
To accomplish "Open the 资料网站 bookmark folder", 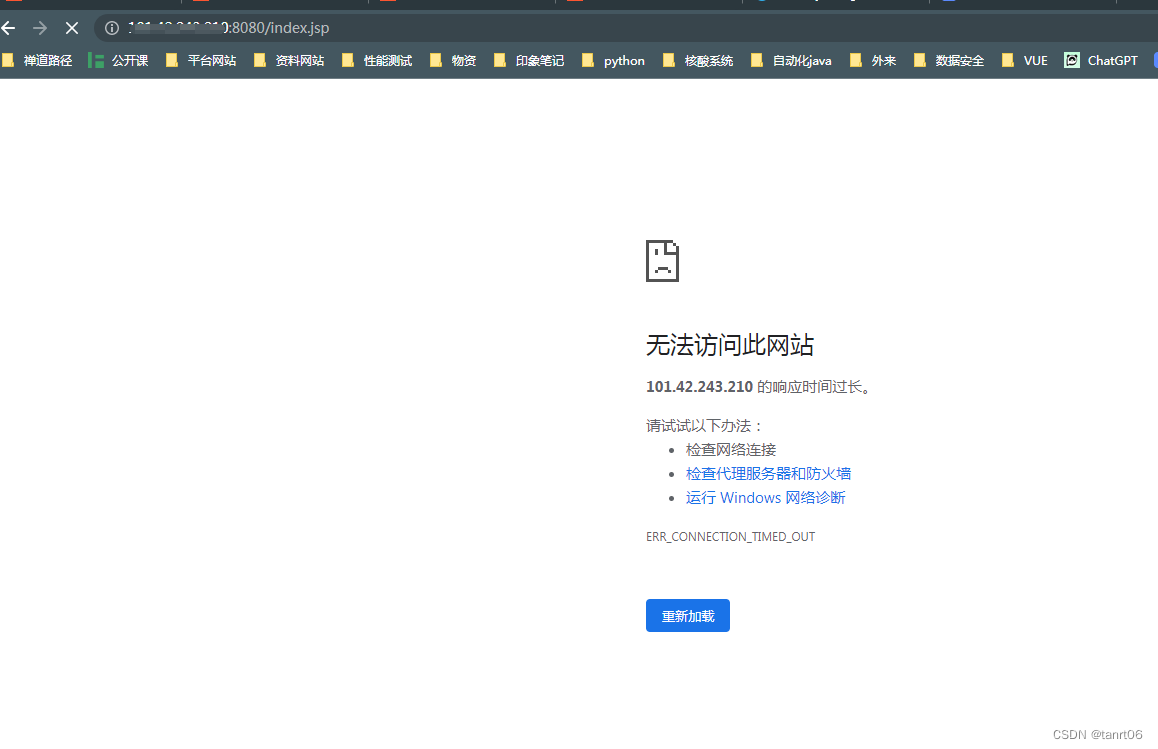I will (x=289, y=61).
